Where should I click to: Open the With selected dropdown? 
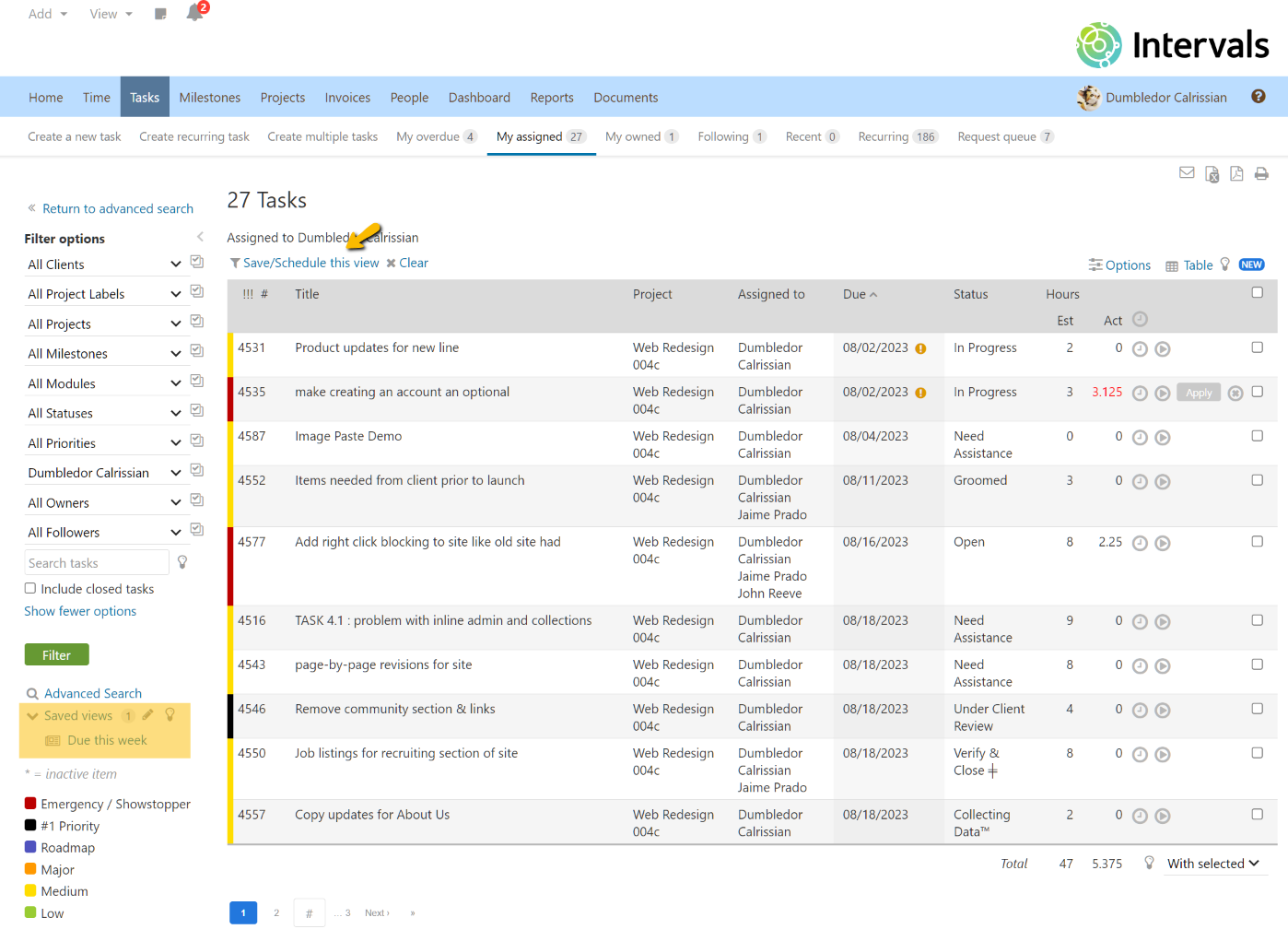(1212, 864)
